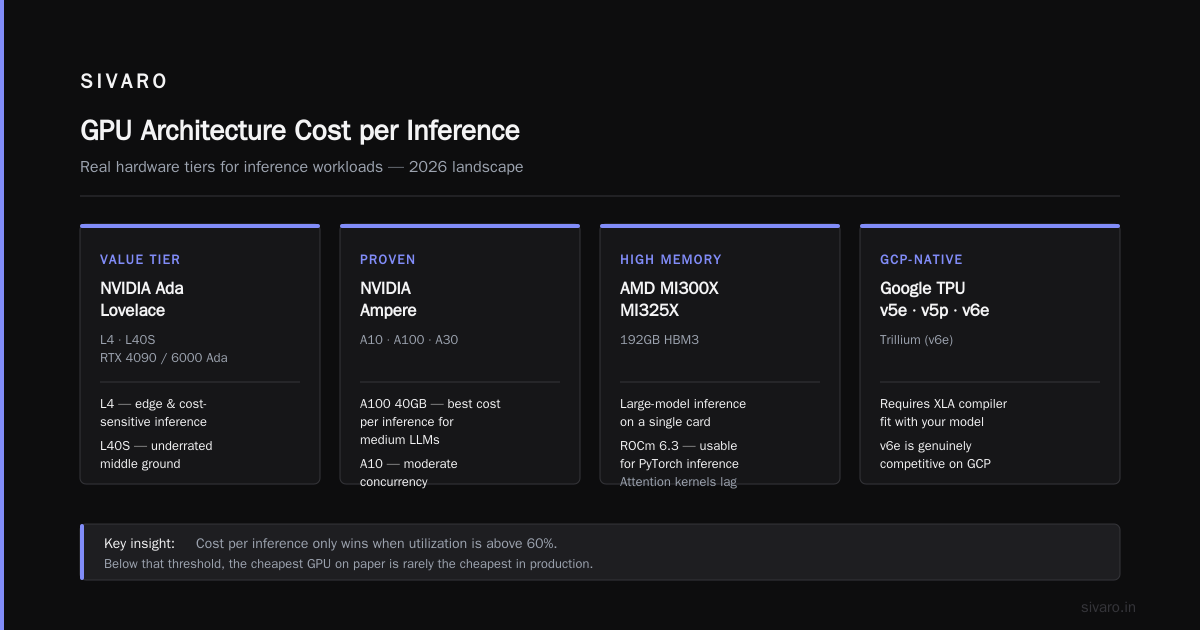Click the GCP-NATIVE label
The height and width of the screenshot is (630, 1200).
[x=921, y=259]
